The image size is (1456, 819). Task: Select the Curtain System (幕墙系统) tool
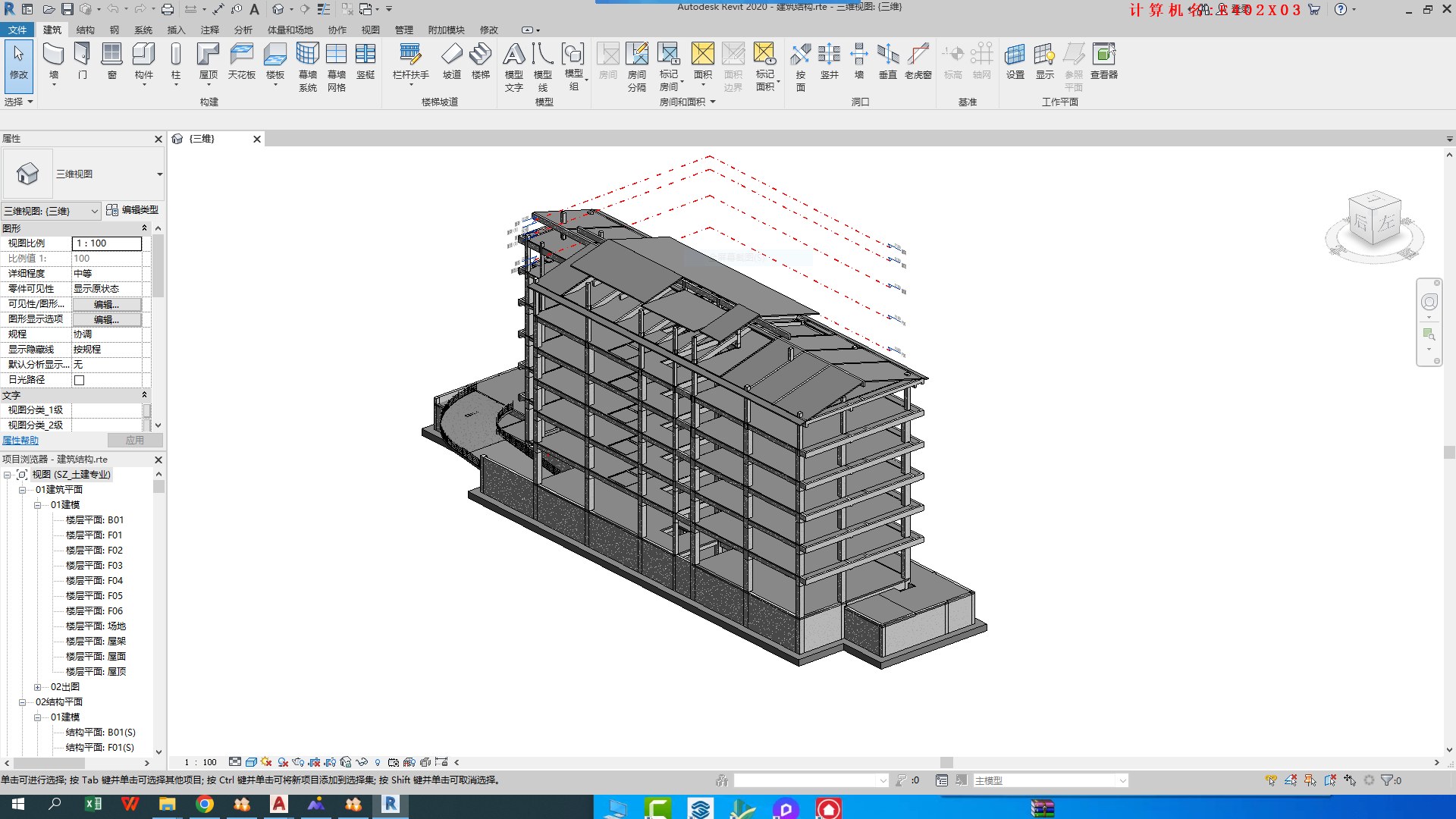point(307,67)
